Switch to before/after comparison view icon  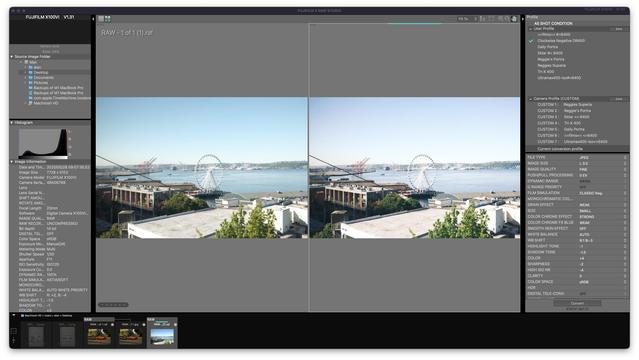(x=108, y=19)
